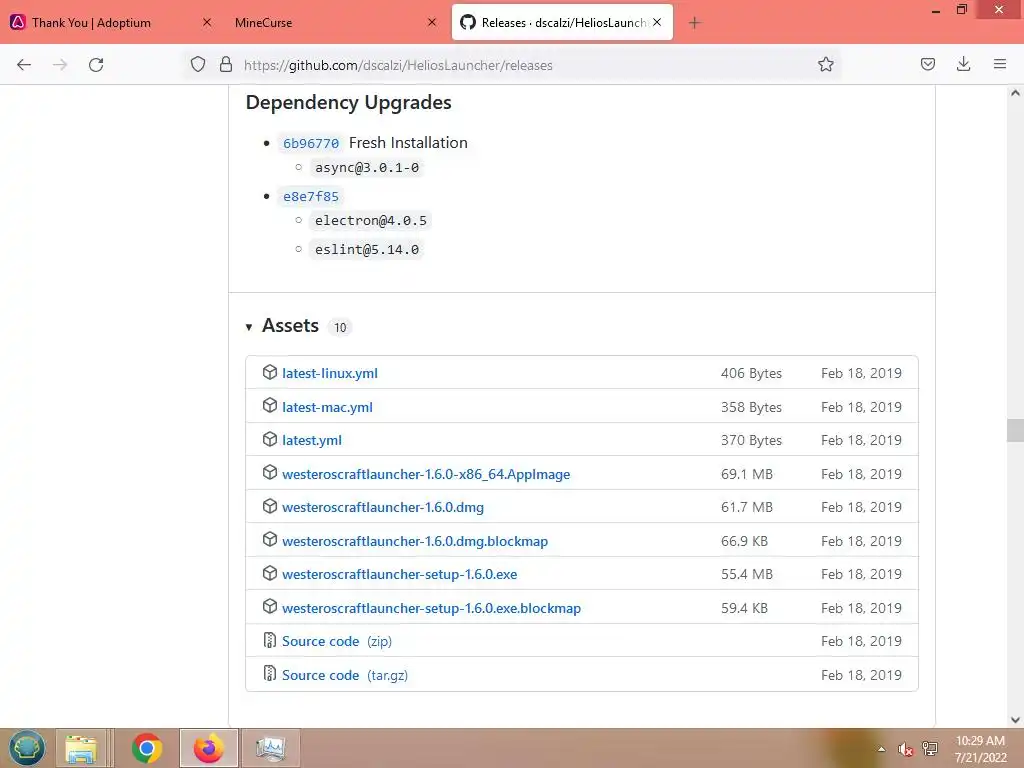Reload the current GitHub page
This screenshot has width=1024, height=768.
point(96,65)
